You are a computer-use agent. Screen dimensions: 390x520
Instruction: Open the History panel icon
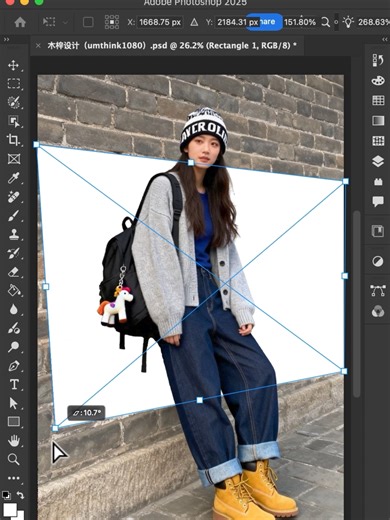[x=378, y=60]
